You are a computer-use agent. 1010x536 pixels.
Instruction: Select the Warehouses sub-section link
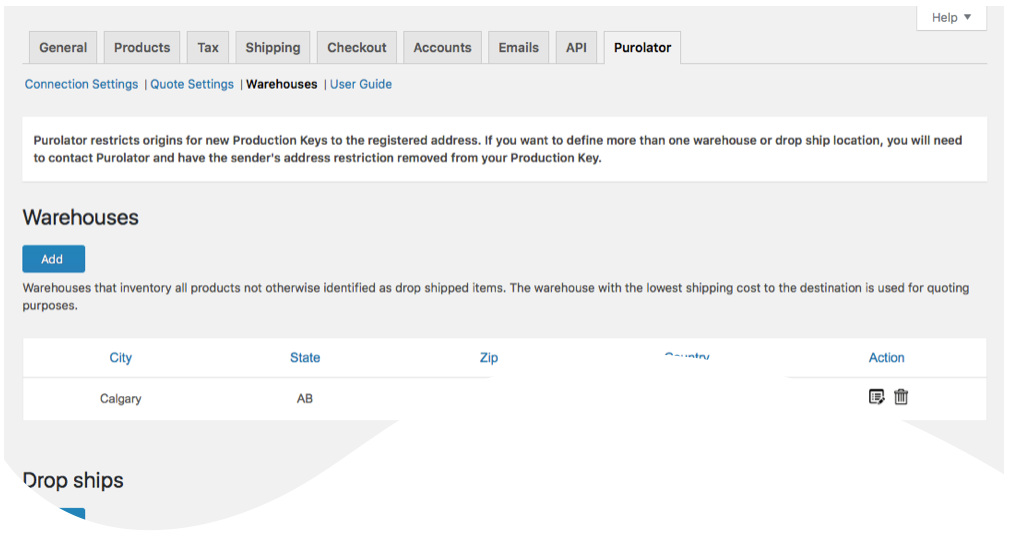[281, 84]
